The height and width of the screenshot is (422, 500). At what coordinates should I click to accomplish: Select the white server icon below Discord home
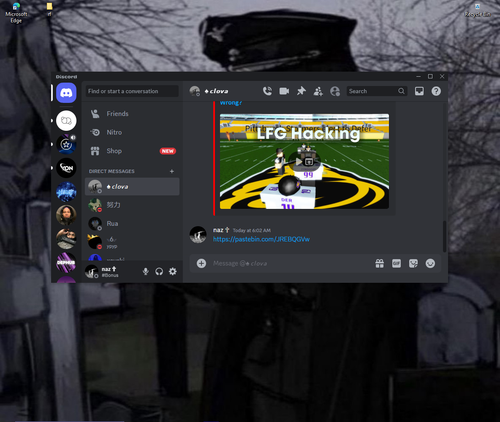(66, 120)
